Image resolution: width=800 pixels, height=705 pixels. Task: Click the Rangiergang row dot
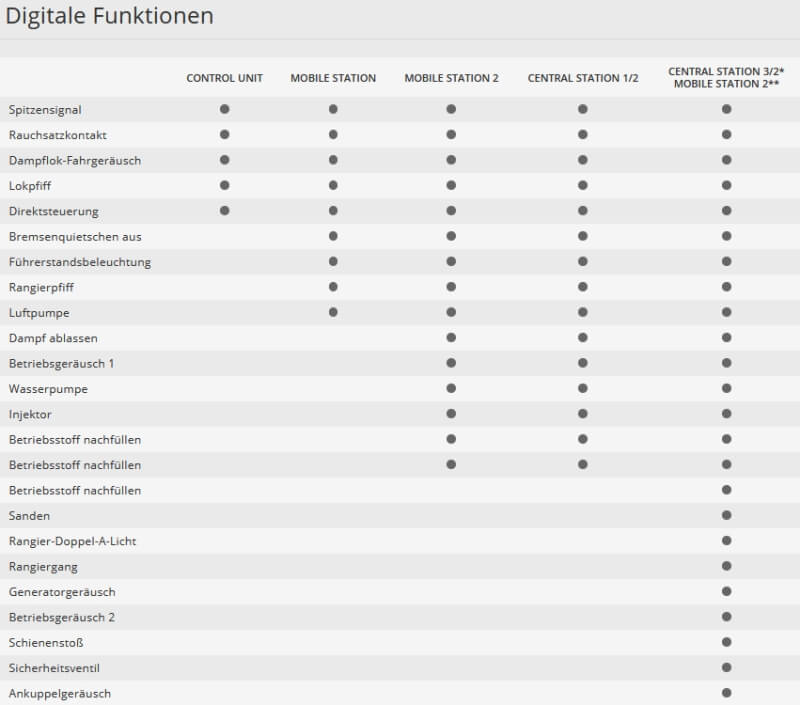point(726,566)
